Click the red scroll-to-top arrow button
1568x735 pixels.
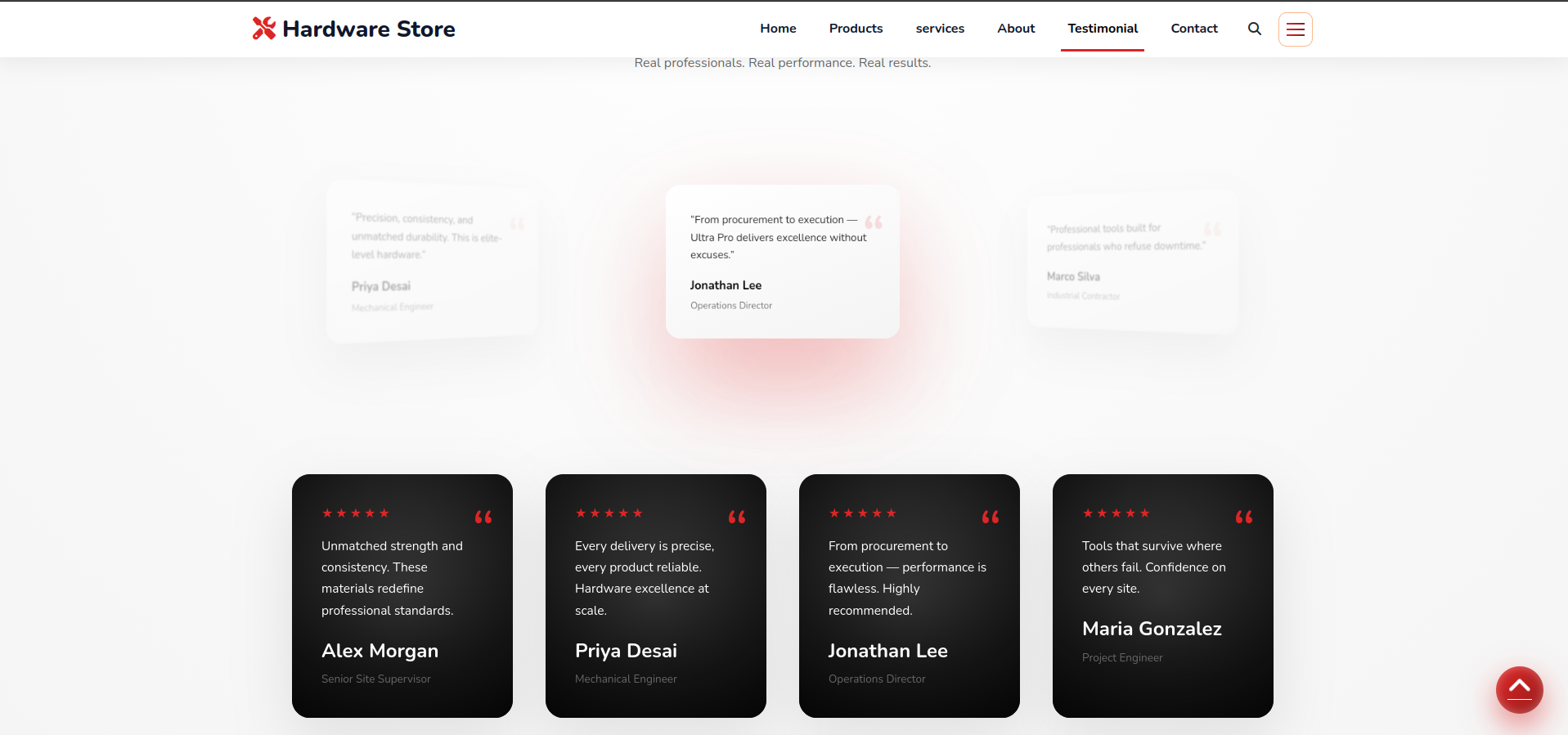[x=1519, y=690]
